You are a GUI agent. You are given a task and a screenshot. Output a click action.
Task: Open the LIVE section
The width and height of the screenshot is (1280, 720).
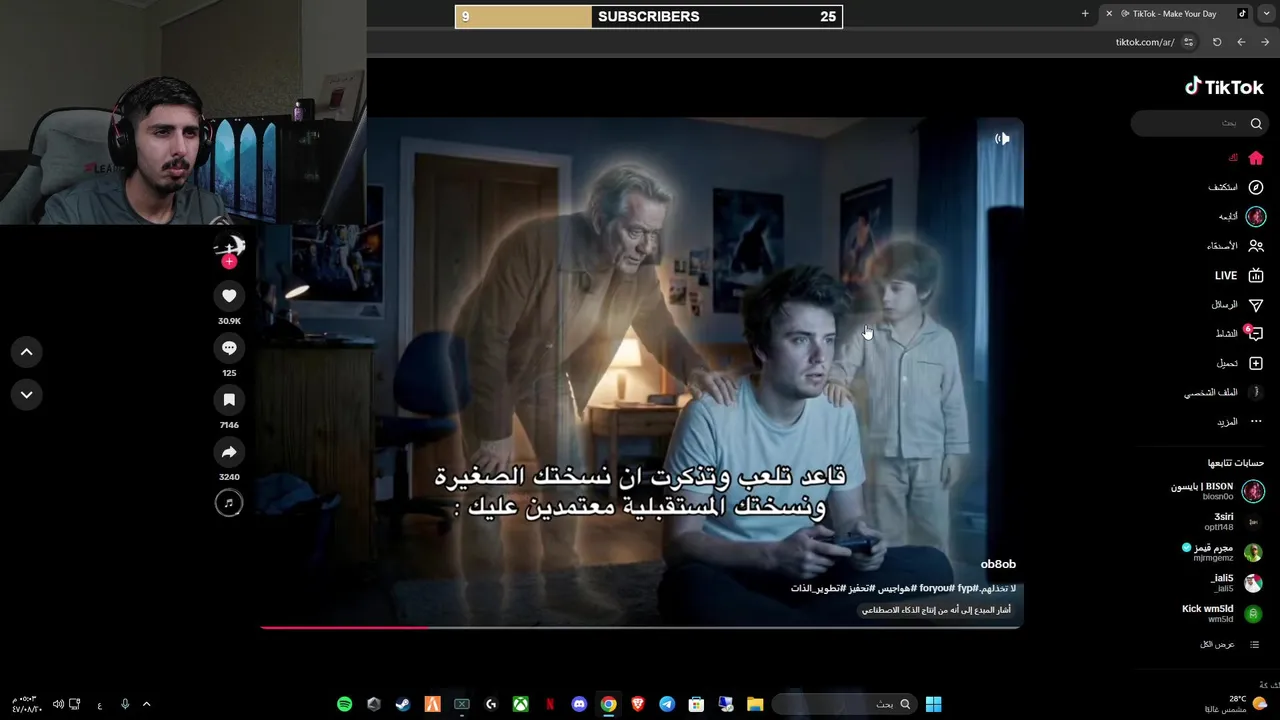click(x=1239, y=275)
